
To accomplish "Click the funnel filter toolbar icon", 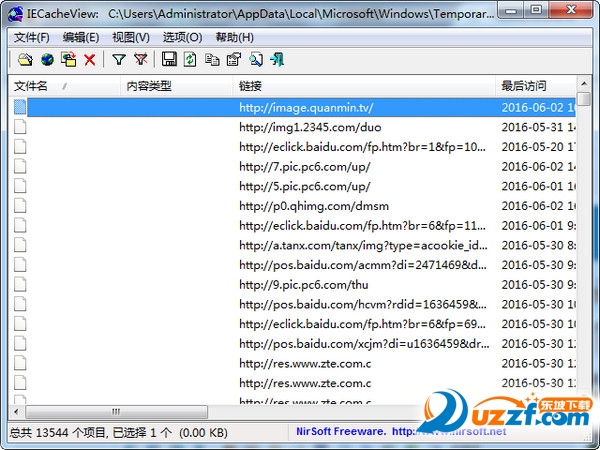I will click(x=119, y=60).
